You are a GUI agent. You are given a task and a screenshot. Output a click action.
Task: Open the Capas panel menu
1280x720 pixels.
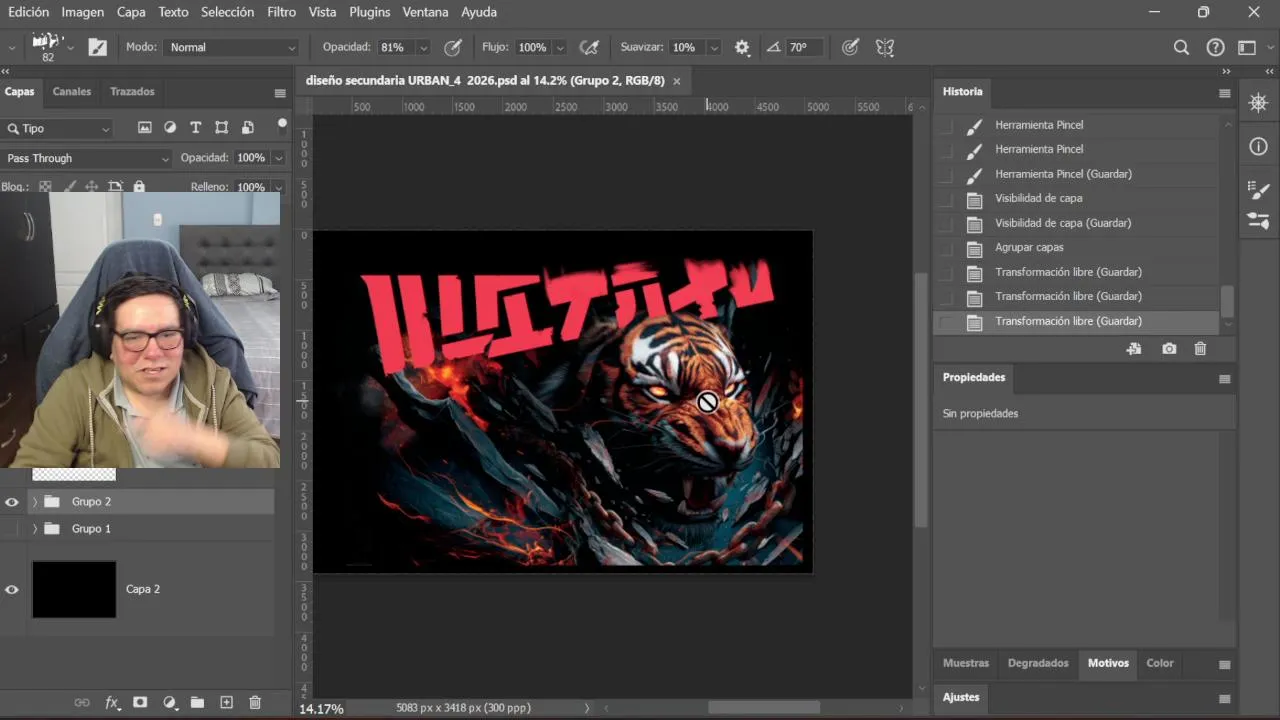click(280, 93)
